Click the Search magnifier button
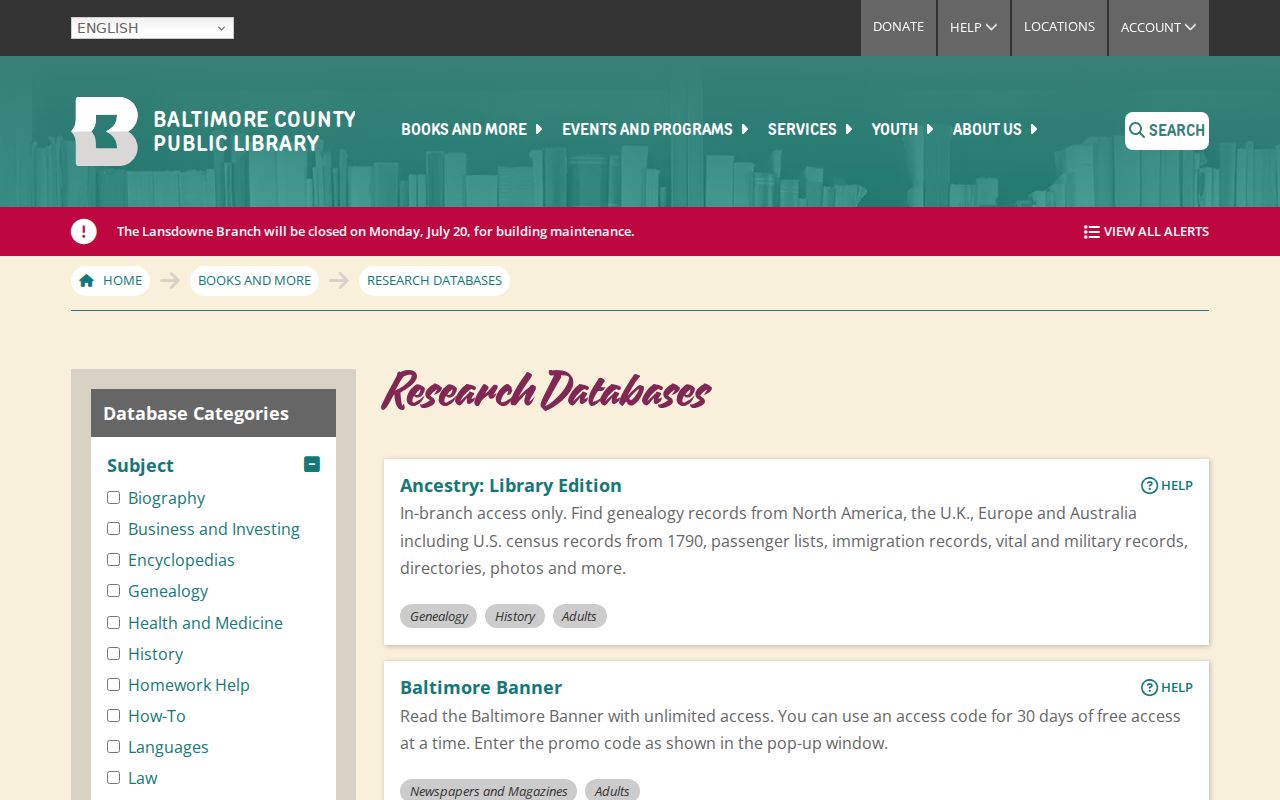Viewport: 1280px width, 800px height. (1167, 131)
